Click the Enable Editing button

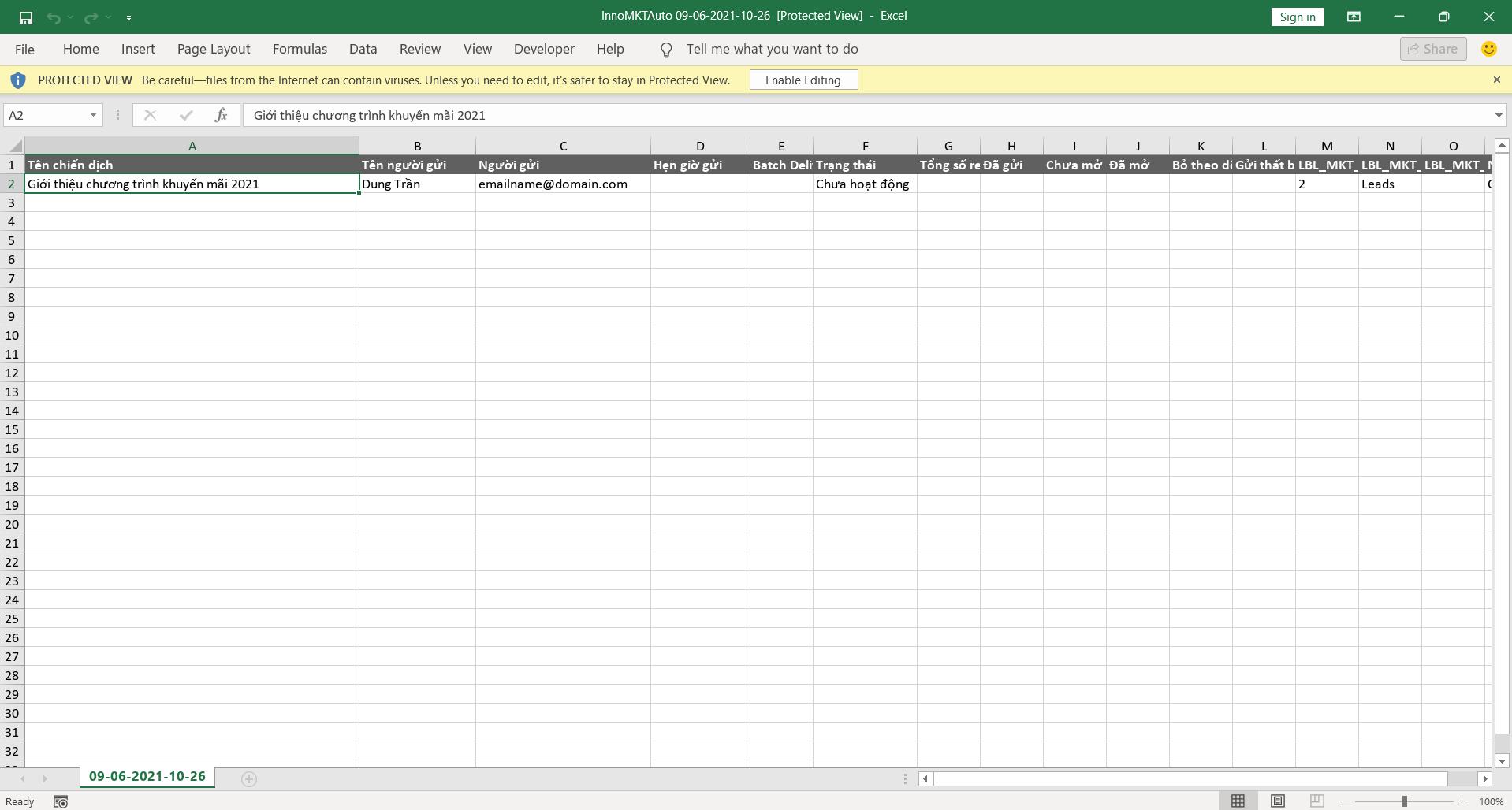[x=803, y=80]
